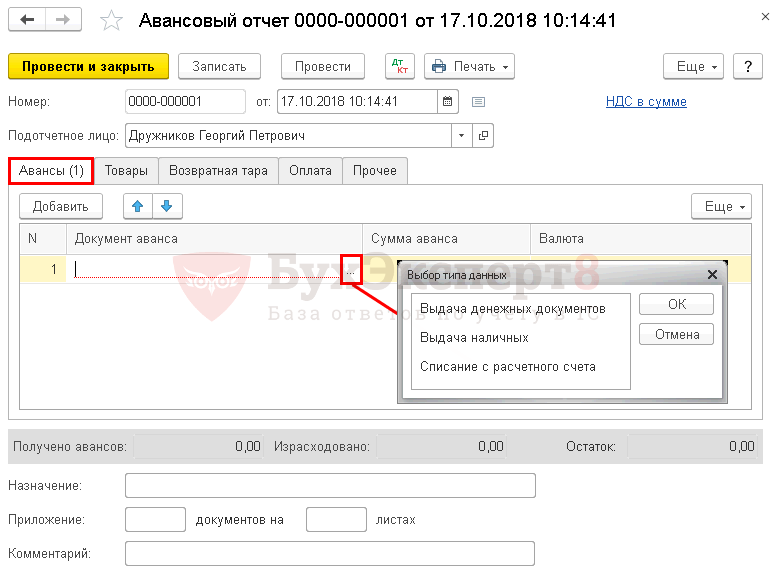Move row down with blue down arrow
This screenshot has width=771, height=574.
[x=167, y=206]
